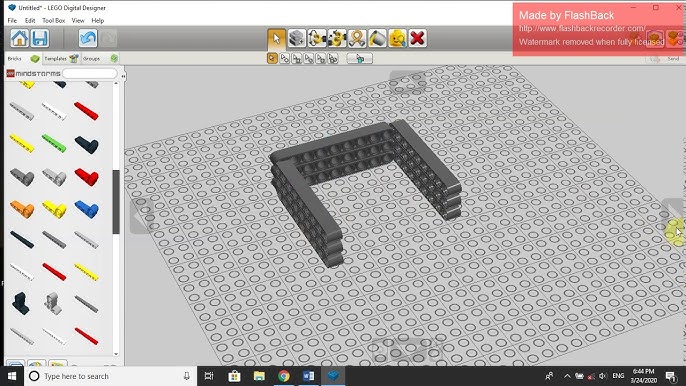
Task: Open the Windows notification center
Action: 671,376
